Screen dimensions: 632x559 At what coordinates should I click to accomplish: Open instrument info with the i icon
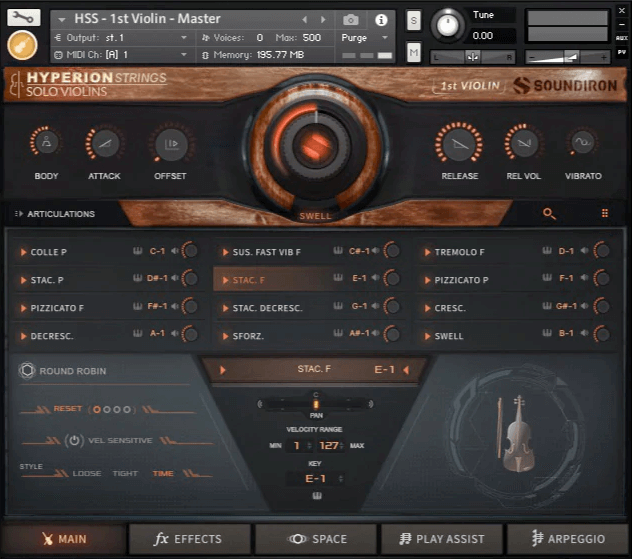coord(381,19)
